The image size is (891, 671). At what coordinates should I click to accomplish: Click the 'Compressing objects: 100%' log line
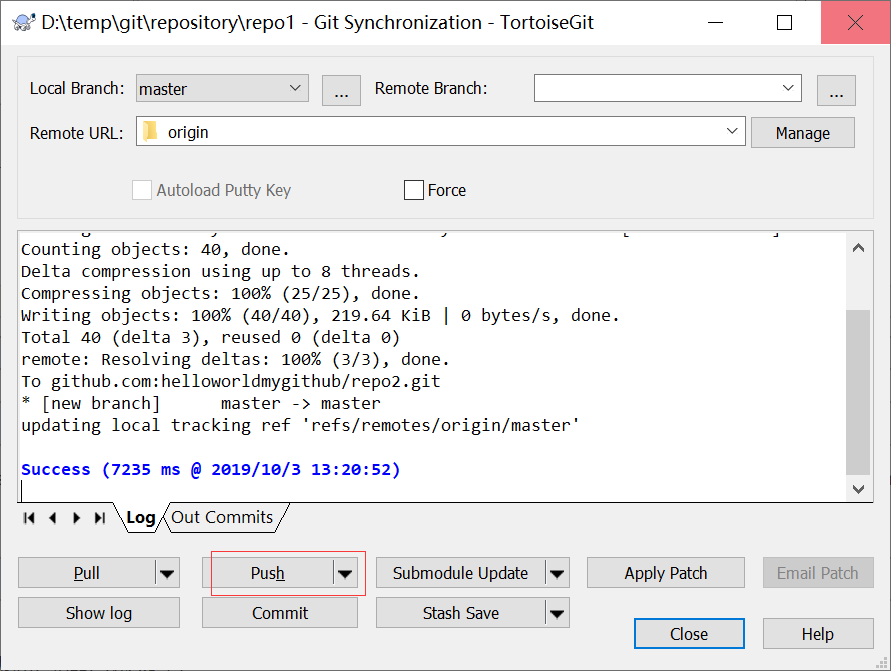click(x=220, y=293)
